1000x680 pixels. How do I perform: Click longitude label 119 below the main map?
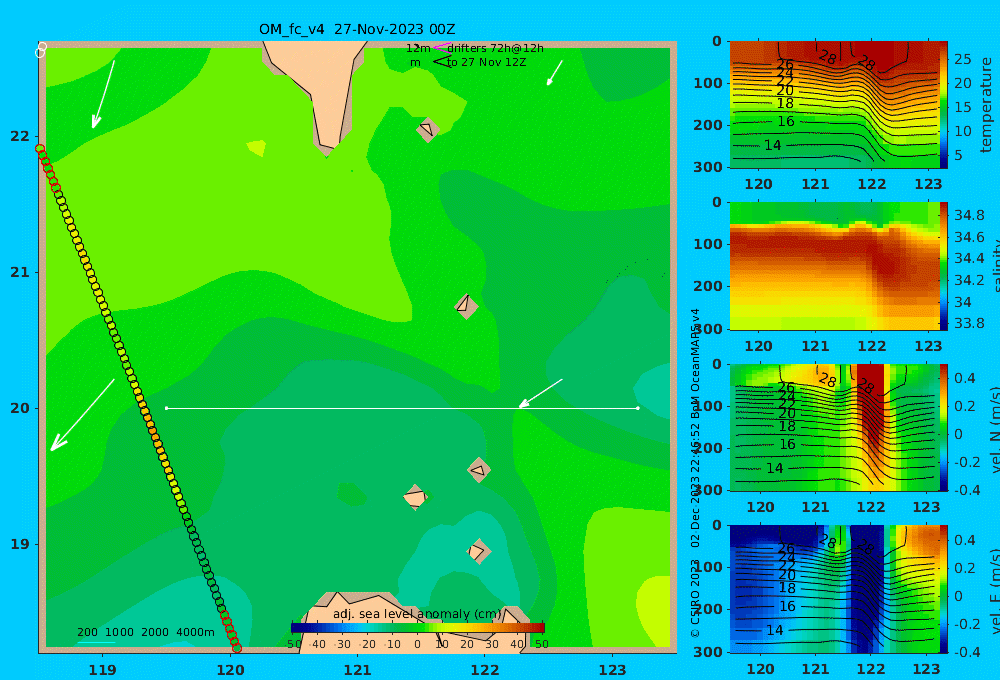[103, 670]
